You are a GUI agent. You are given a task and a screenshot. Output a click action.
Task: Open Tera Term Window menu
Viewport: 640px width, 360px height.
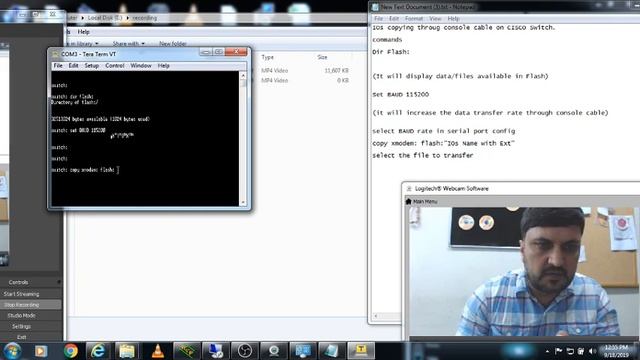point(141,66)
